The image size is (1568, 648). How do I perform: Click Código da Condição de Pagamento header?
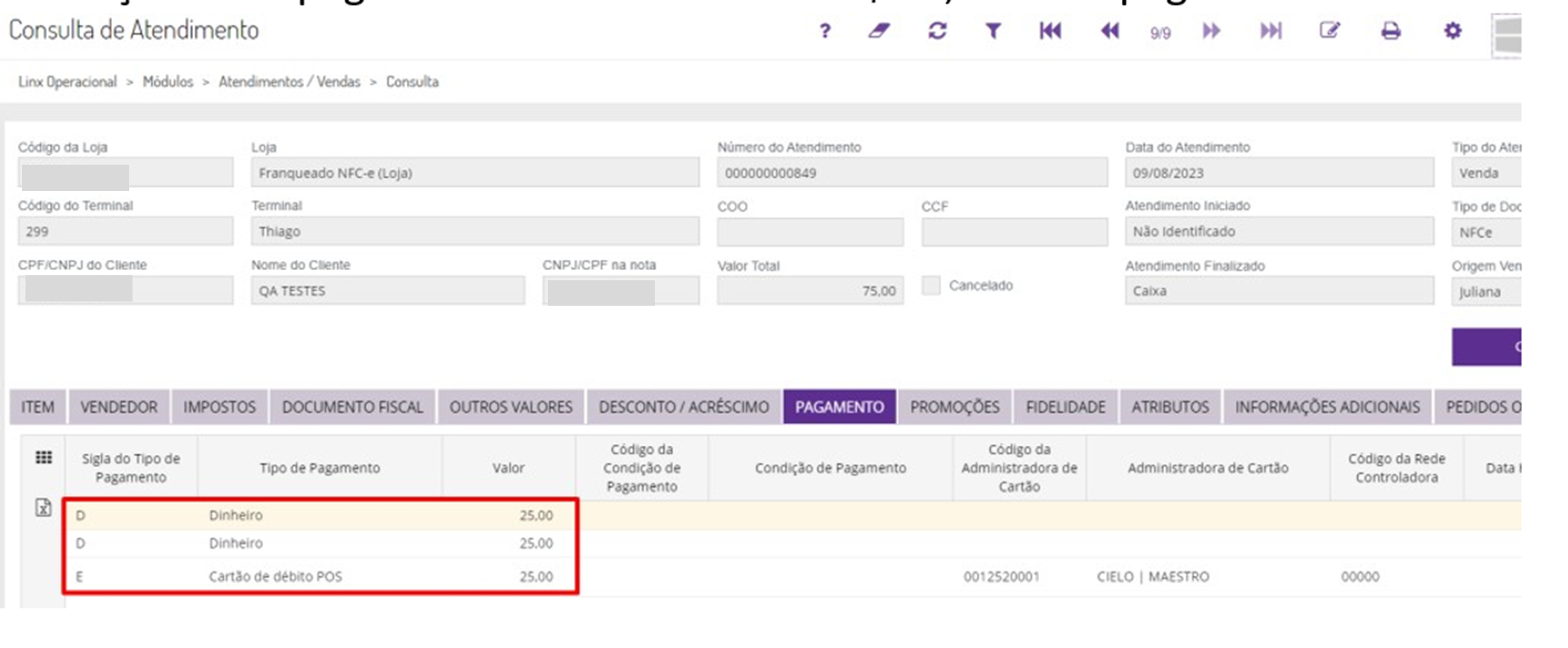tap(642, 468)
